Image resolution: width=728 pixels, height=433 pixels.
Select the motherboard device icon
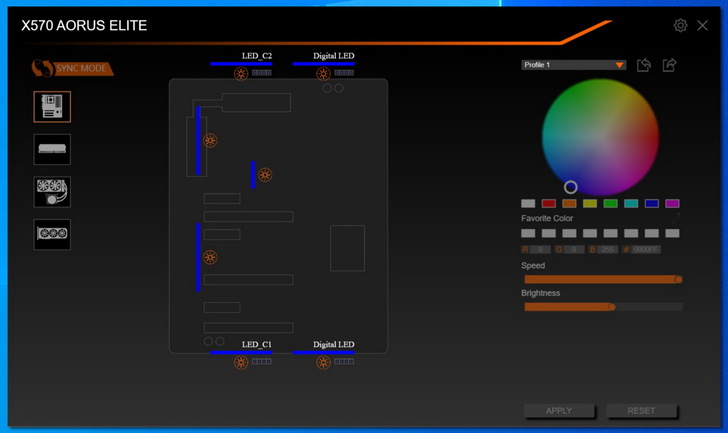pyautogui.click(x=52, y=107)
